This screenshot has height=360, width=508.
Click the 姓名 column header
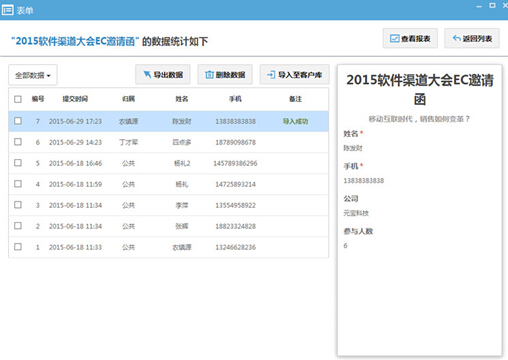pos(182,99)
